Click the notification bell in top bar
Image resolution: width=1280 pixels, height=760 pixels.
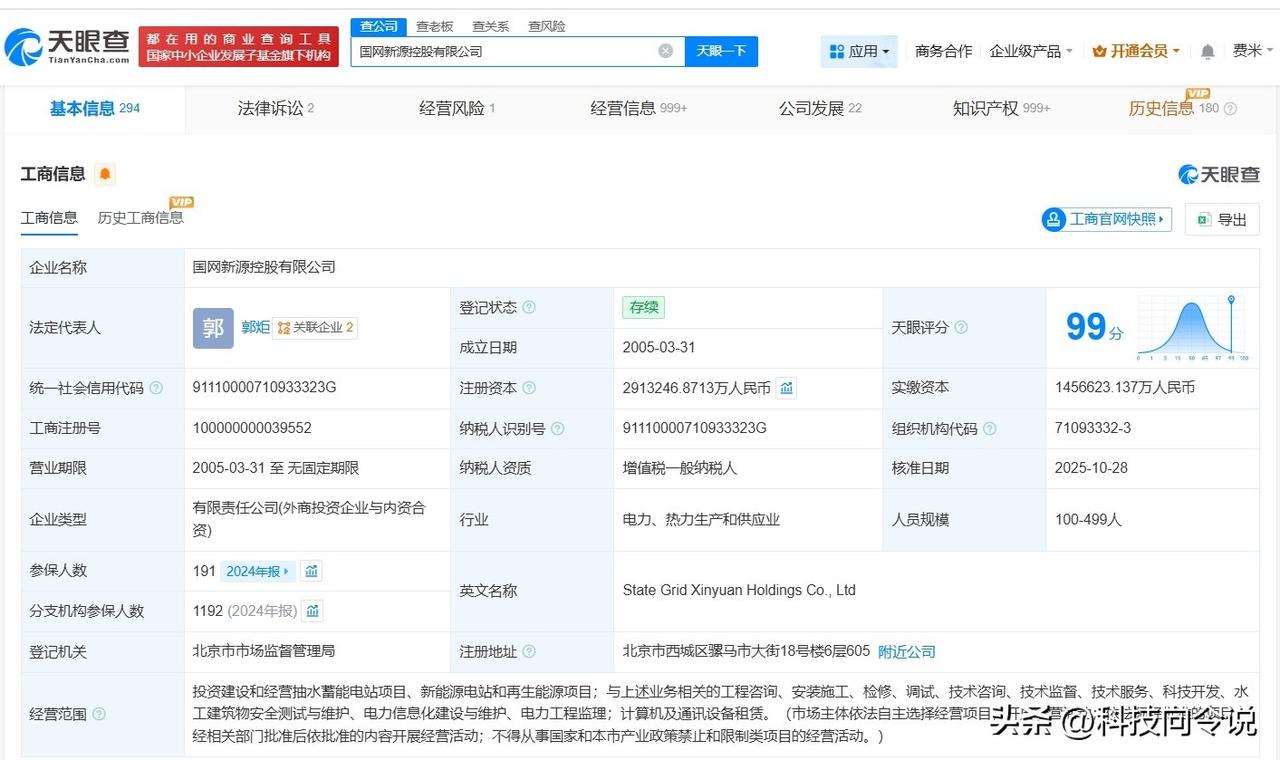[1208, 51]
